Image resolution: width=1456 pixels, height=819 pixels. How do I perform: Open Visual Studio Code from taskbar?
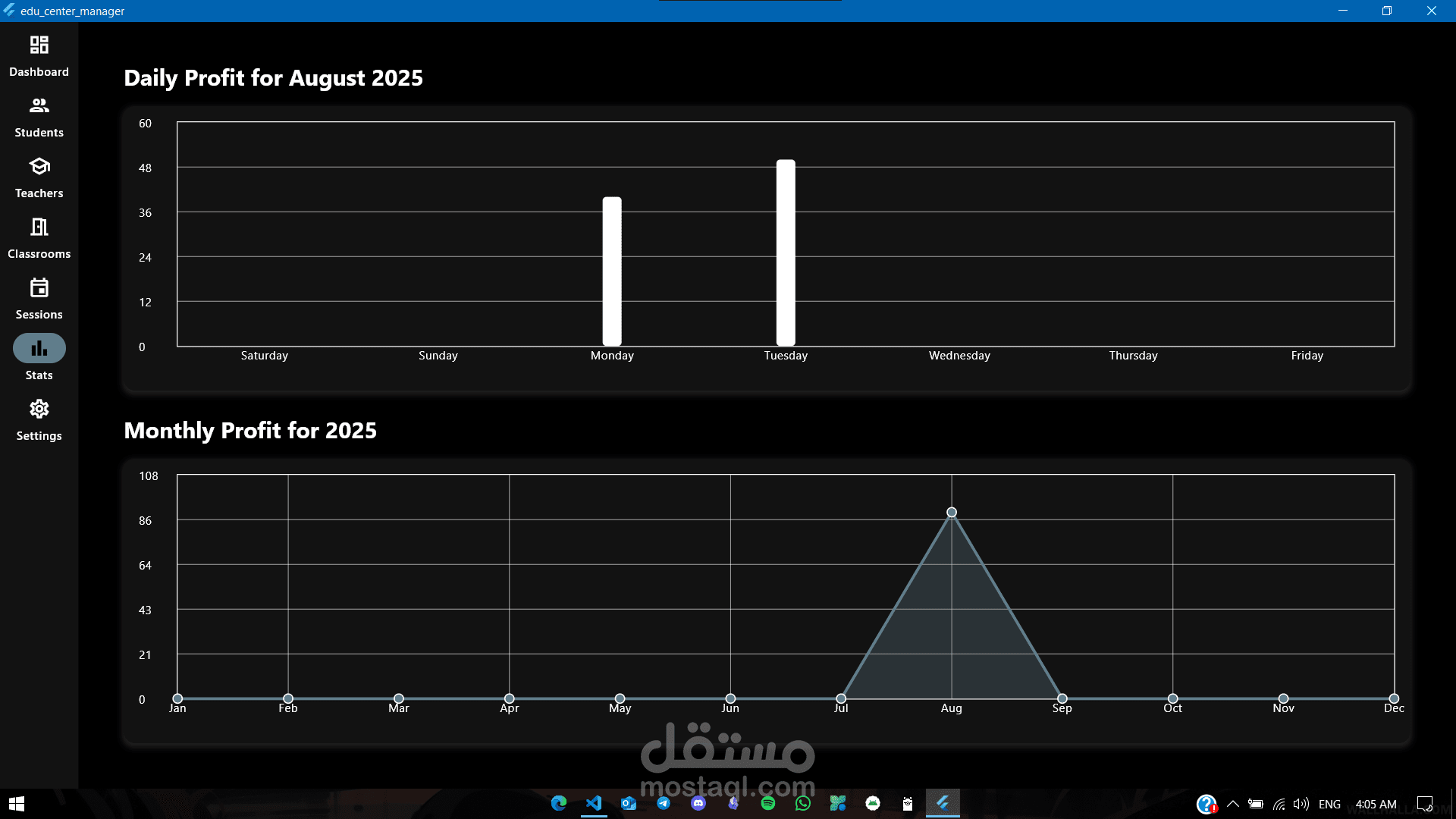[594, 803]
